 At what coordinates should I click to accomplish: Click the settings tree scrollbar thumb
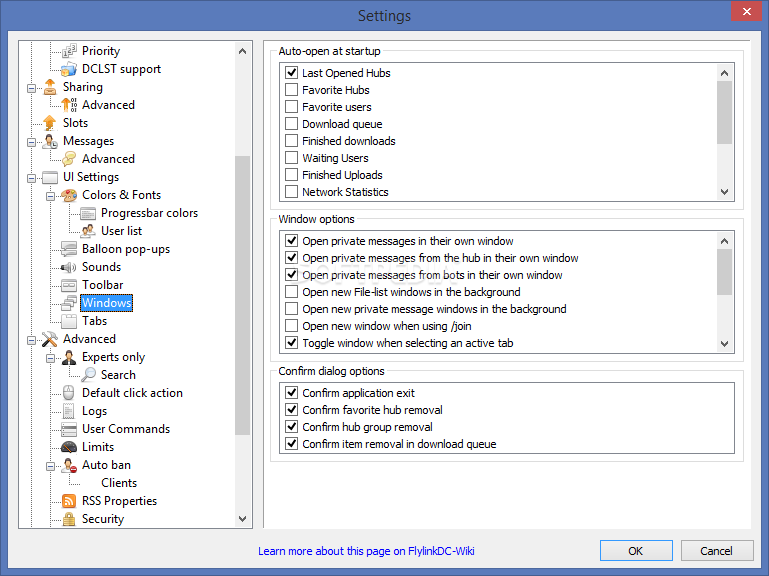tap(242, 295)
